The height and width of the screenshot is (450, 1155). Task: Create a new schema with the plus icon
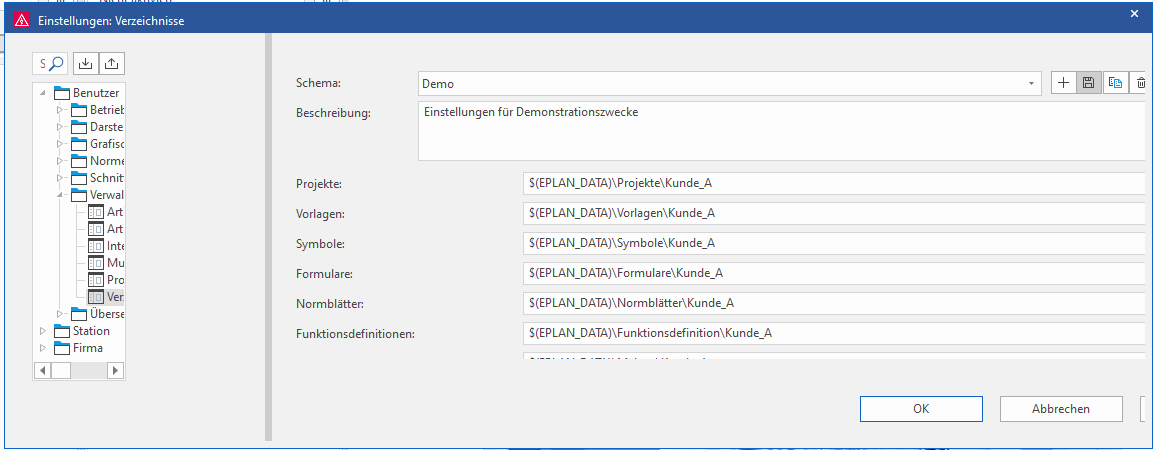pos(1063,83)
